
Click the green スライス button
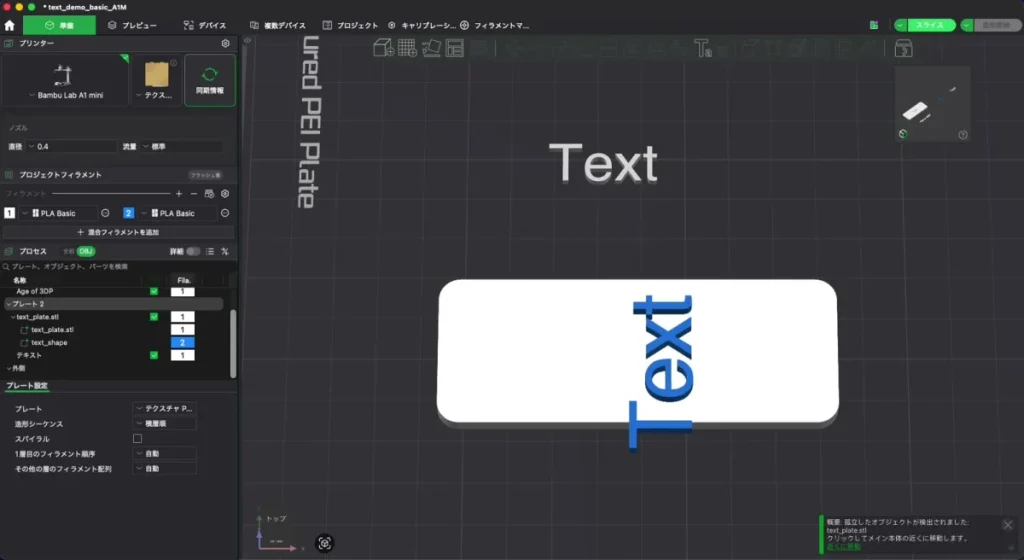point(930,25)
